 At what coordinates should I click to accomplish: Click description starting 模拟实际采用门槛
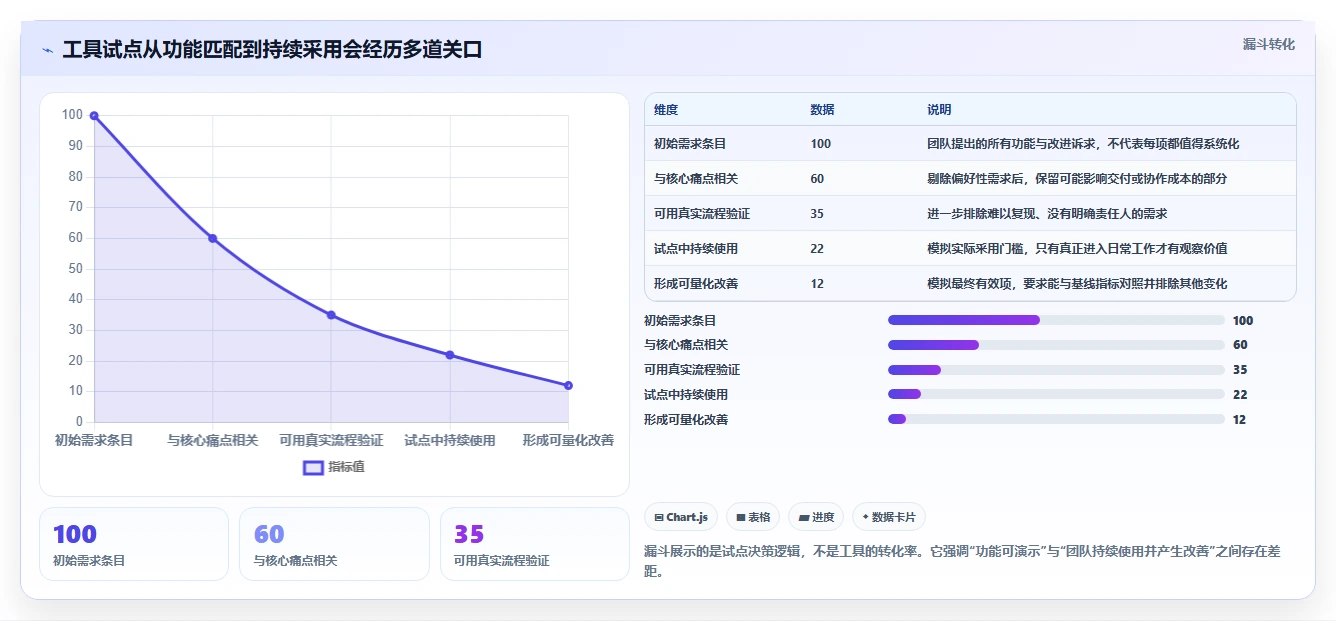(1077, 249)
